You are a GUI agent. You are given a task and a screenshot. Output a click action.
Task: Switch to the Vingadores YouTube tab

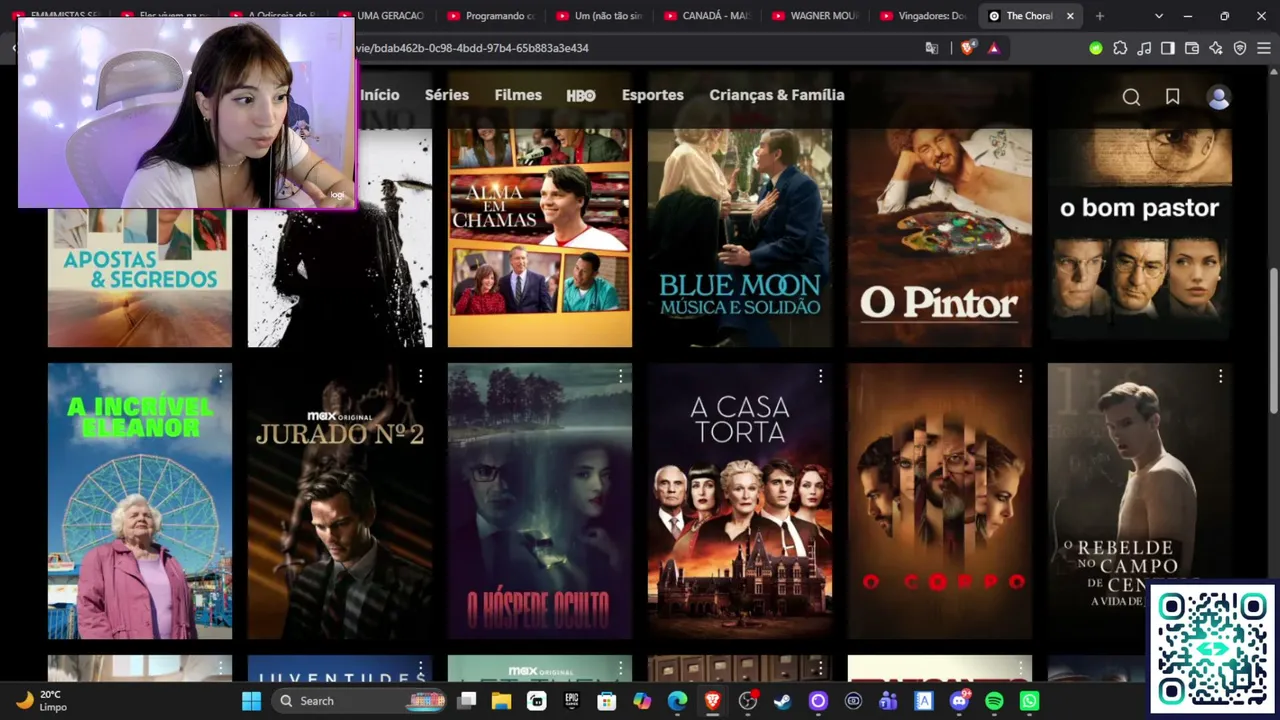[x=925, y=16]
